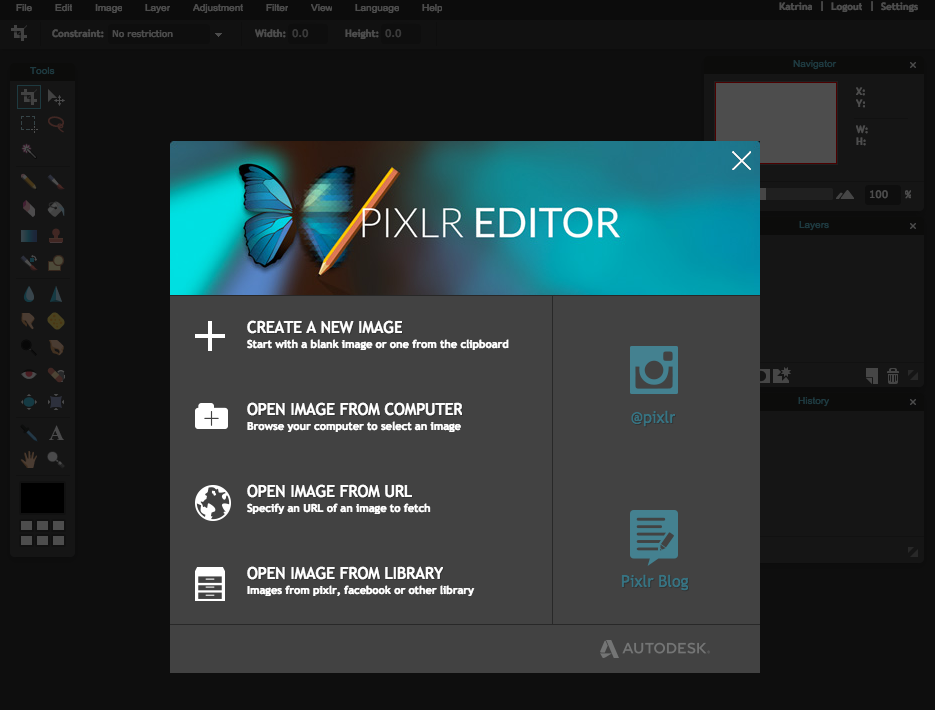Image resolution: width=935 pixels, height=710 pixels.
Task: Select the Crop tool in Tools panel
Action: tap(29, 97)
